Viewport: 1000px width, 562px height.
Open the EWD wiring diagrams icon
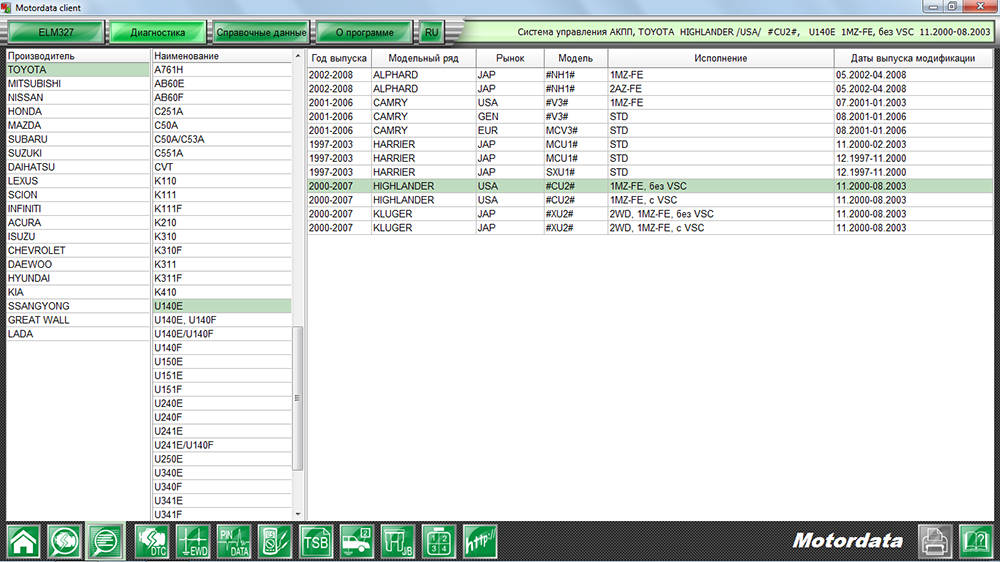tap(194, 541)
